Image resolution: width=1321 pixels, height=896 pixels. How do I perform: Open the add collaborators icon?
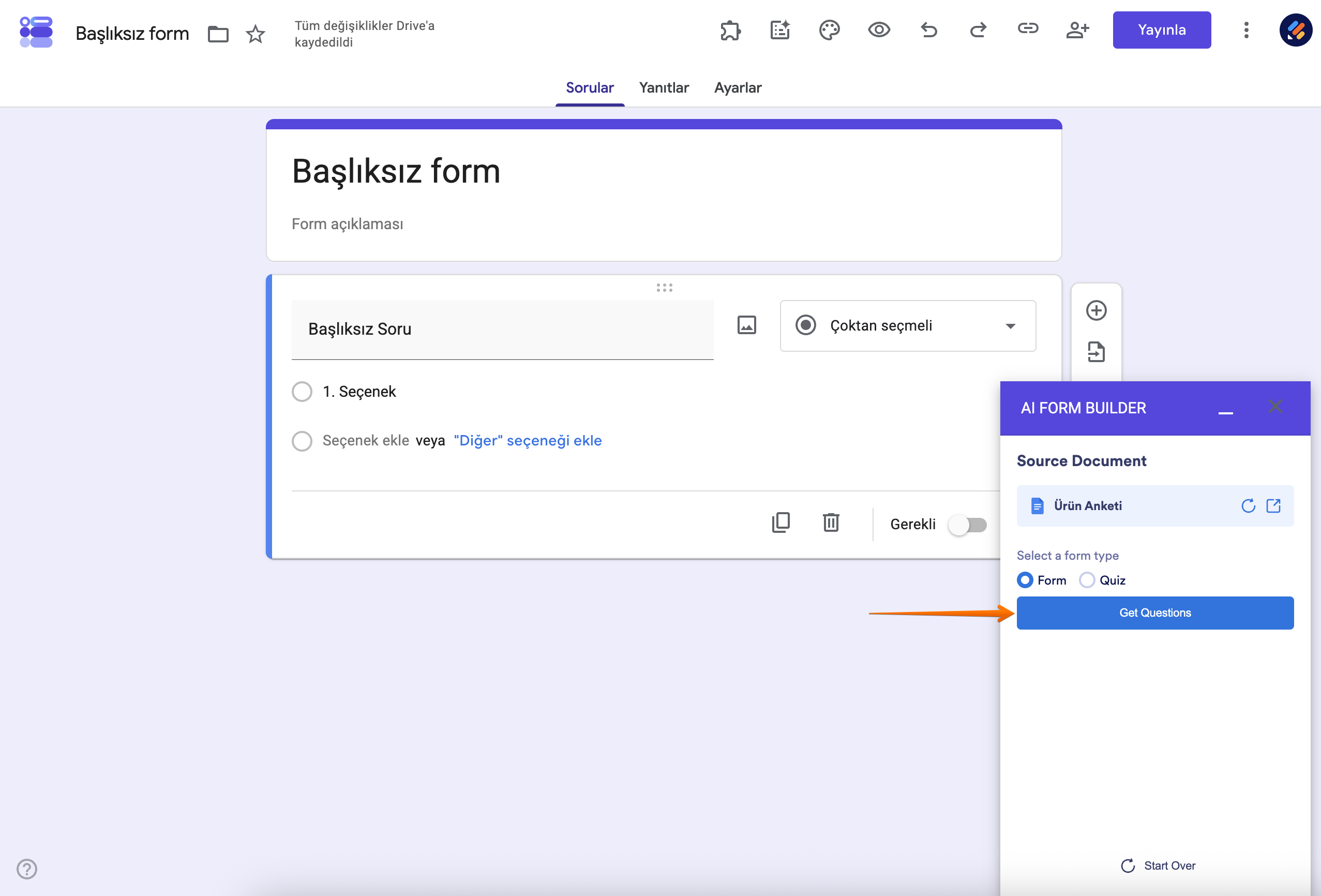click(1077, 30)
